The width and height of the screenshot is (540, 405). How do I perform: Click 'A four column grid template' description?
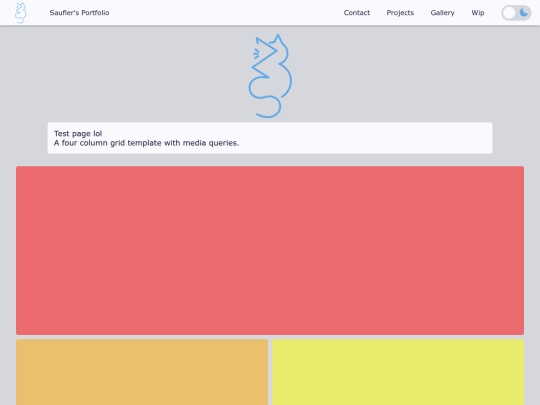point(146,143)
